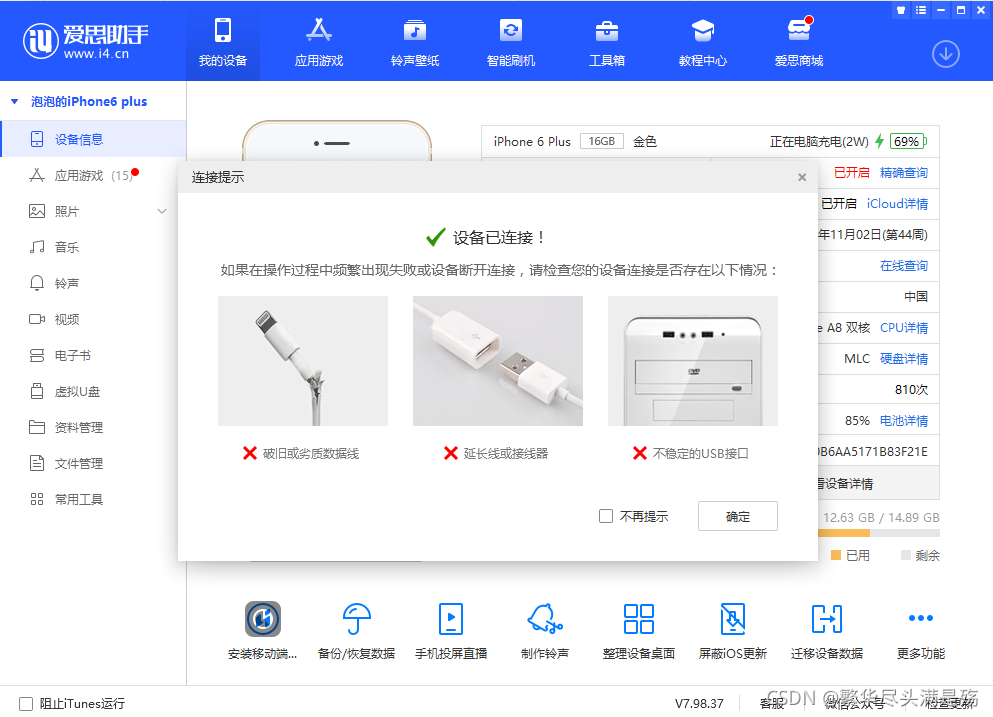Screen dimensions: 993x717
Task: Click the 12.63 GB / 14.89 GB text
Action: [x=882, y=517]
